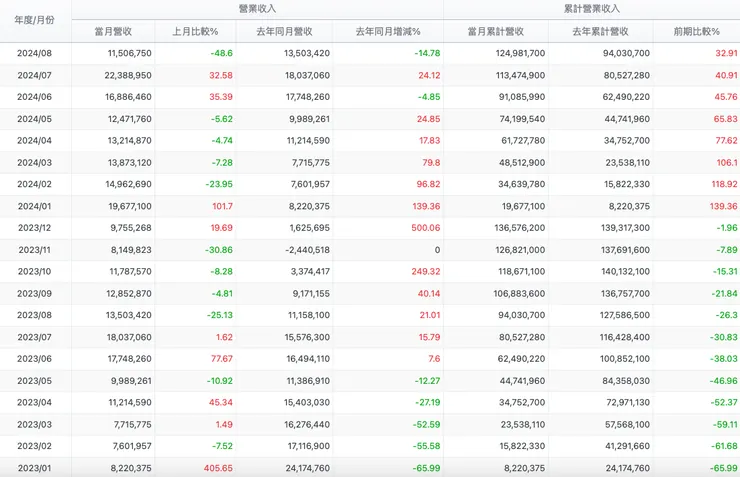This screenshot has width=740, height=477.
Task: Click month-over-month value 405.65
Action: coord(219,469)
